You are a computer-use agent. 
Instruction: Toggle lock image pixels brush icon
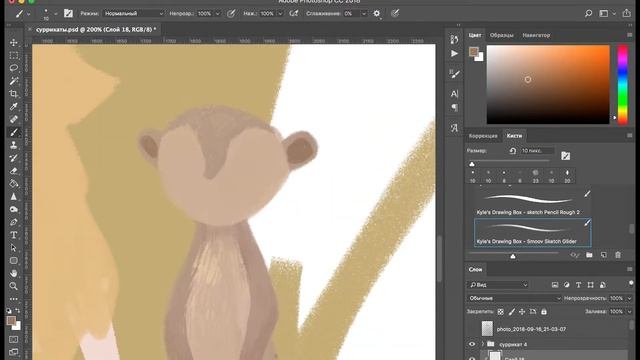click(511, 311)
